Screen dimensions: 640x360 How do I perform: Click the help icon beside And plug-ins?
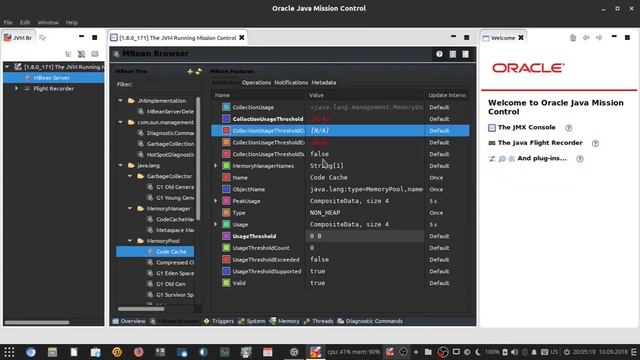tap(580, 159)
